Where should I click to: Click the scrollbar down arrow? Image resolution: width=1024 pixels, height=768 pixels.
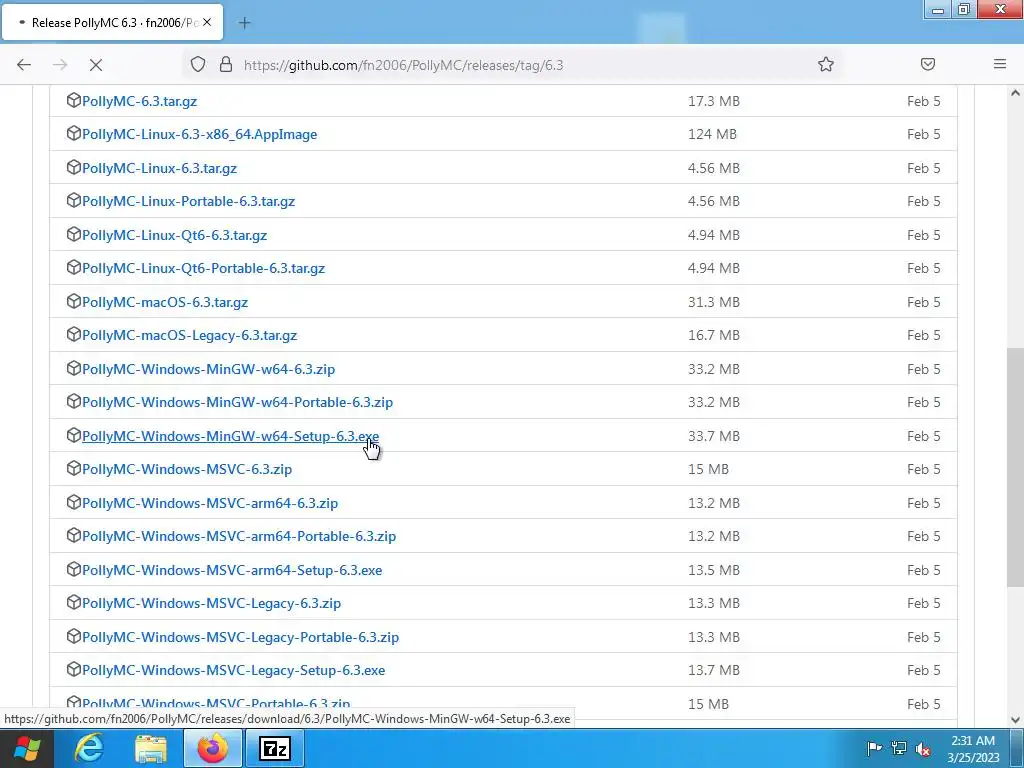[x=1015, y=720]
